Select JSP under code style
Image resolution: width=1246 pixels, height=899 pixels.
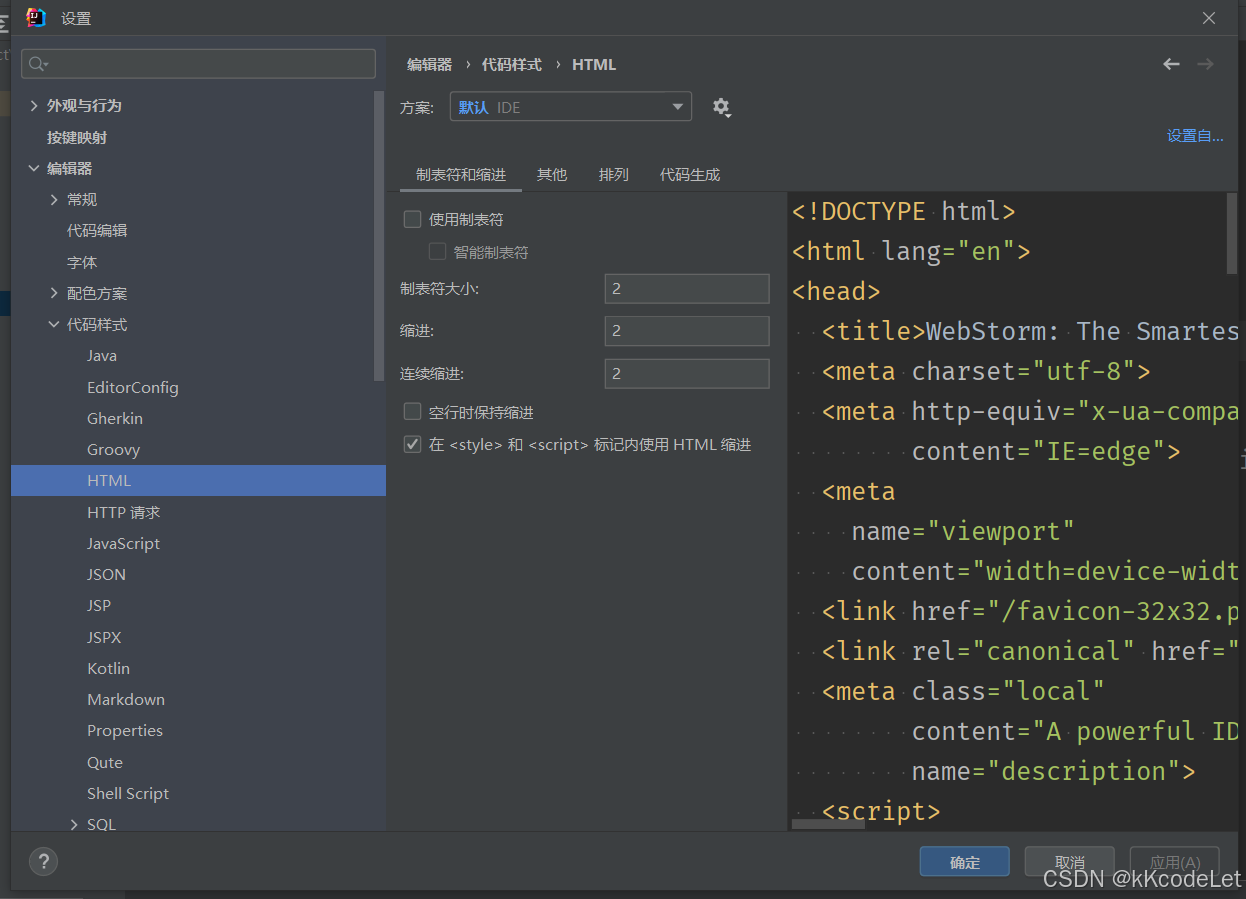pos(99,605)
